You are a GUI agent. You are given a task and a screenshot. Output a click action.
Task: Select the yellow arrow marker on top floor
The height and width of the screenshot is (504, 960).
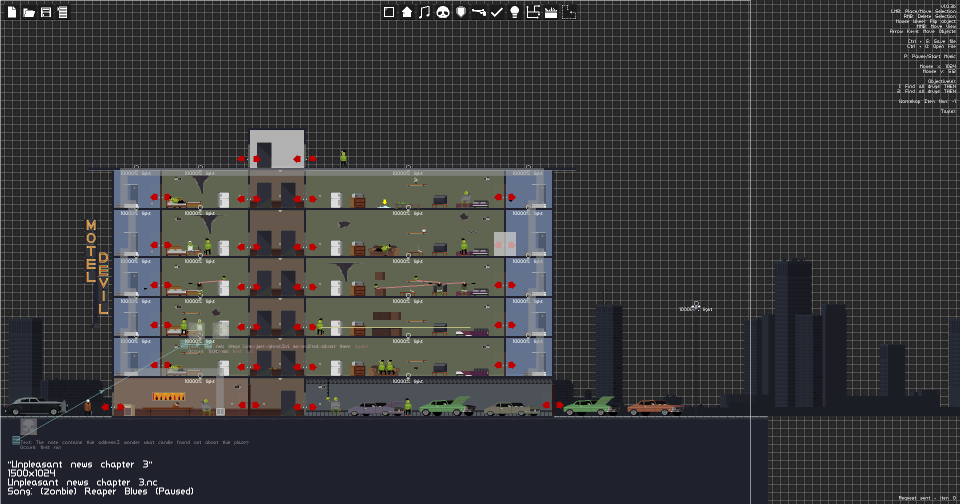pos(384,203)
